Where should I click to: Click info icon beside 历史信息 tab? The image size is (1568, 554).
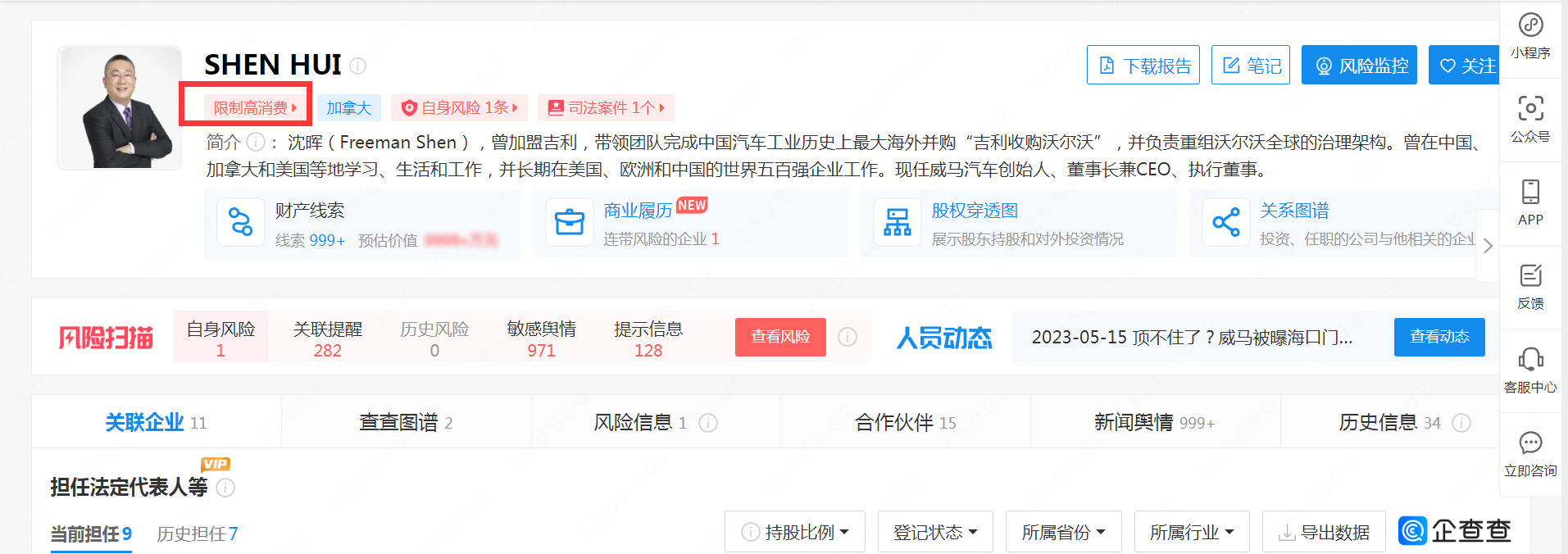1461,423
